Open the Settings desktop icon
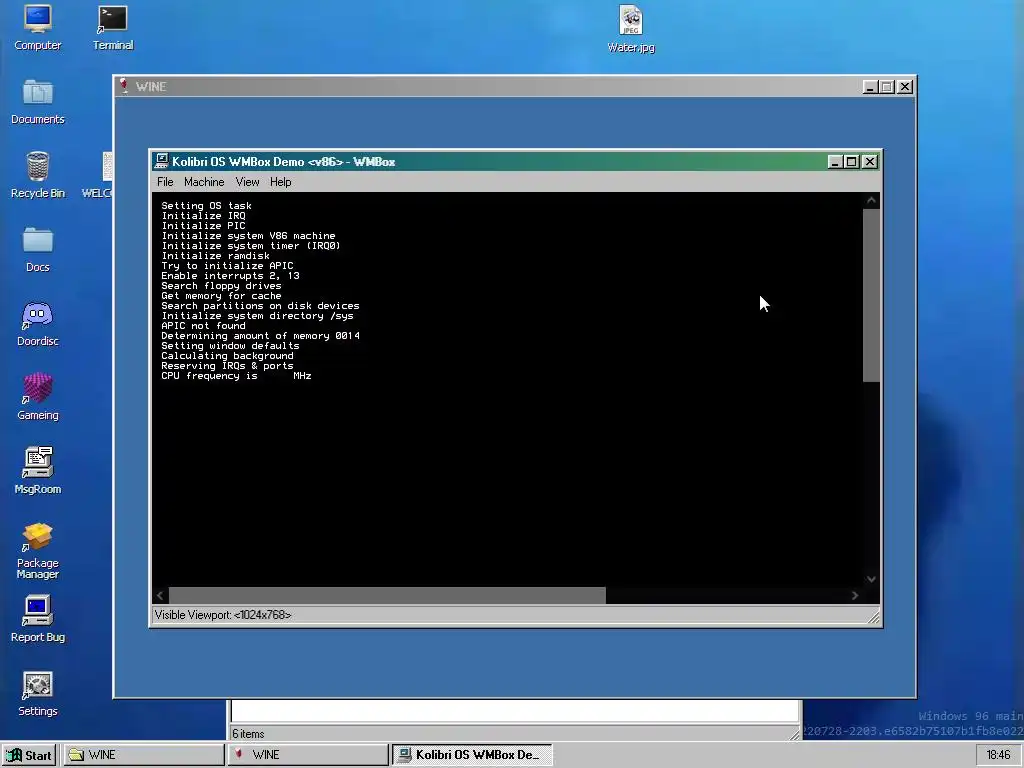The image size is (1024, 768). point(38,694)
